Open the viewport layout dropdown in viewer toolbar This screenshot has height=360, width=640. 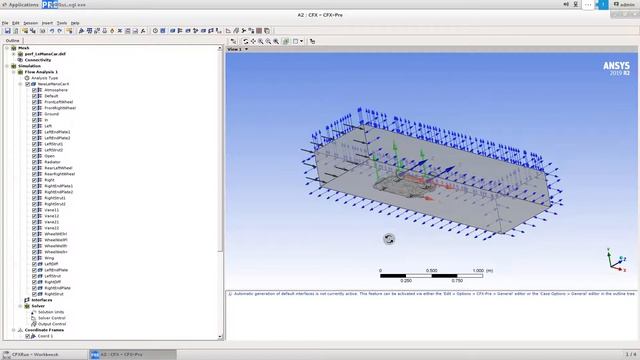(x=301, y=41)
